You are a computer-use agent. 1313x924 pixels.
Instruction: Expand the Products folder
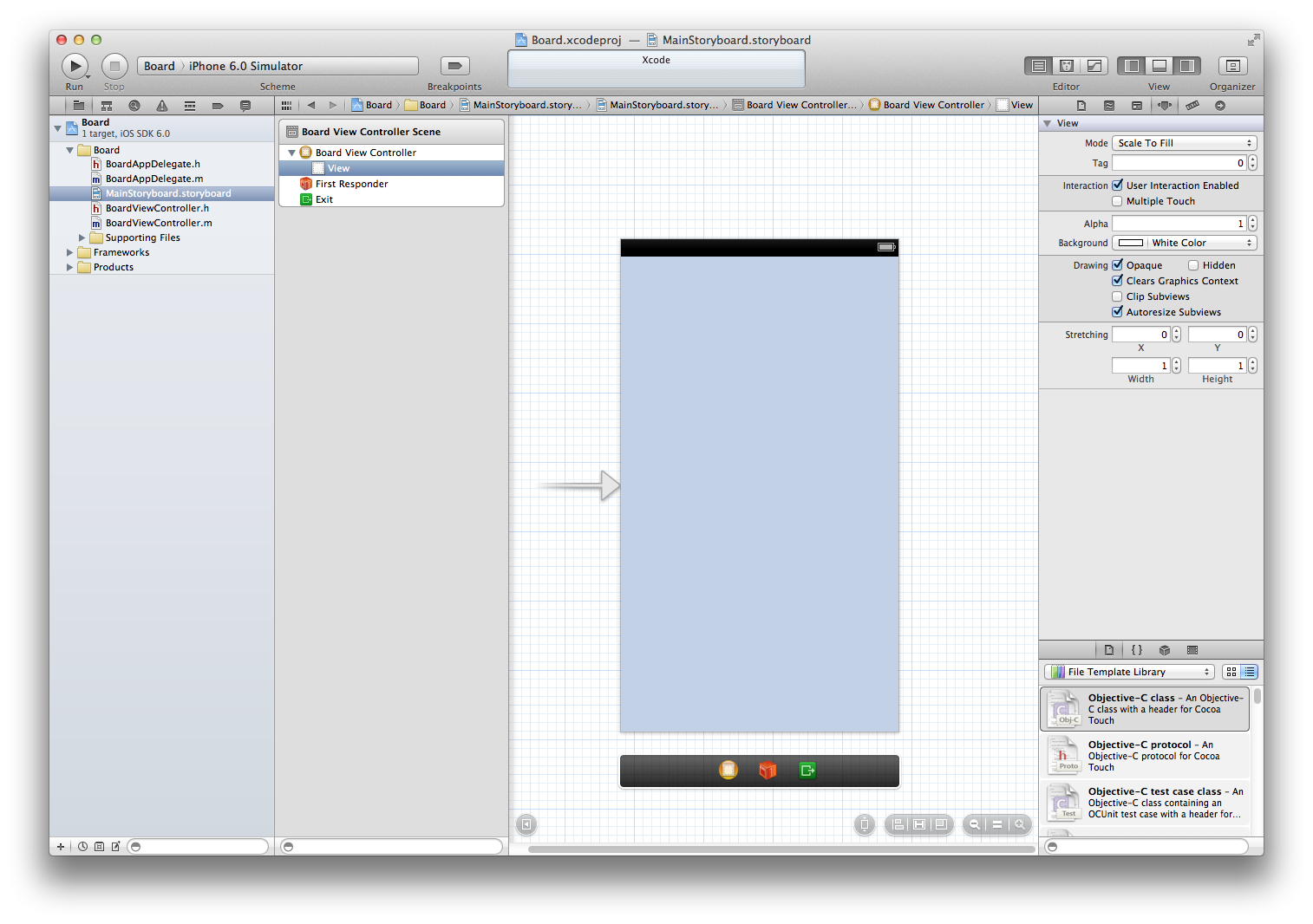[70, 267]
